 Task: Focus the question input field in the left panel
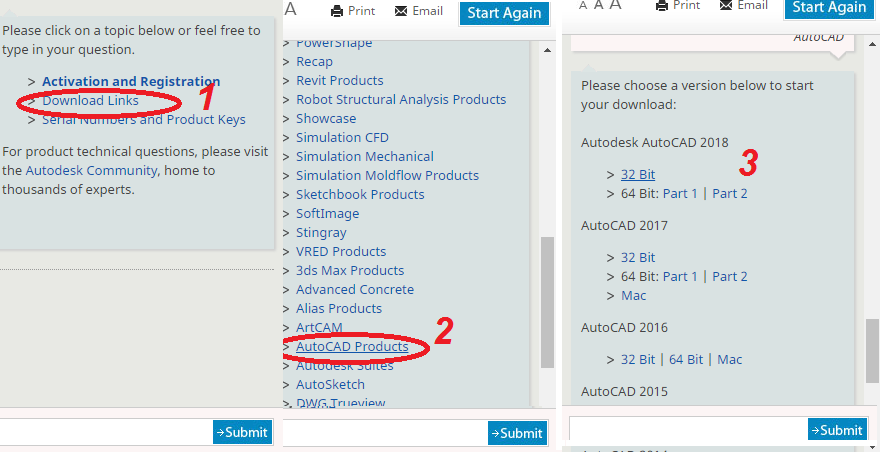tap(106, 432)
